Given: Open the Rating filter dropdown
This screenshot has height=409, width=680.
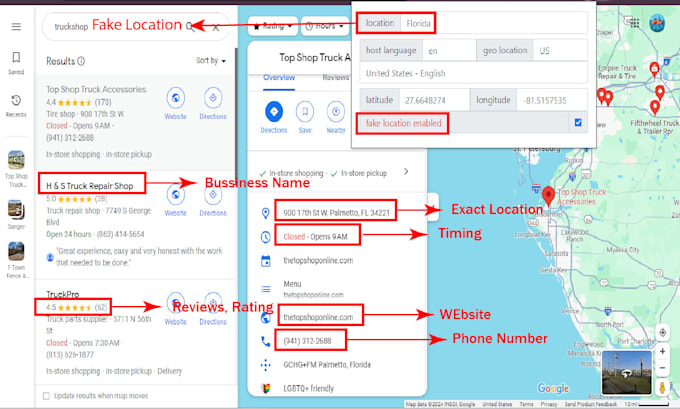Looking at the screenshot, I should pos(273,26).
